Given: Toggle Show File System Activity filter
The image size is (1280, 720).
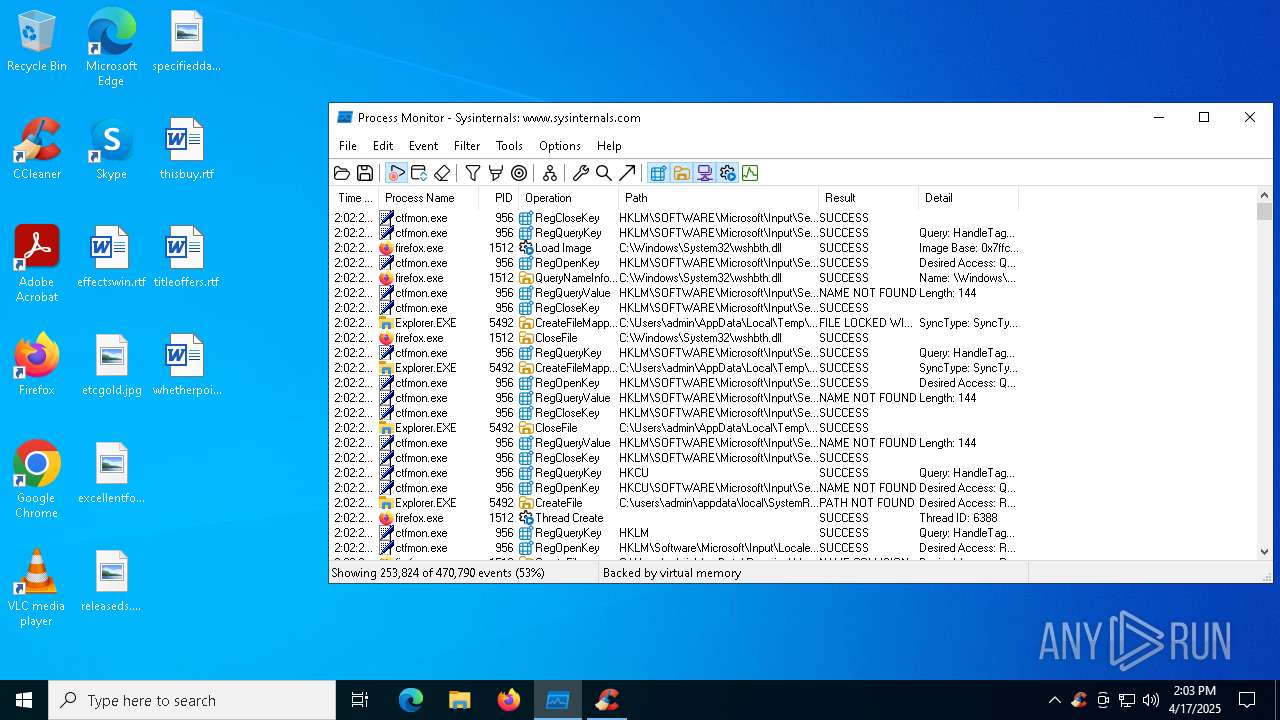Looking at the screenshot, I should [x=681, y=173].
